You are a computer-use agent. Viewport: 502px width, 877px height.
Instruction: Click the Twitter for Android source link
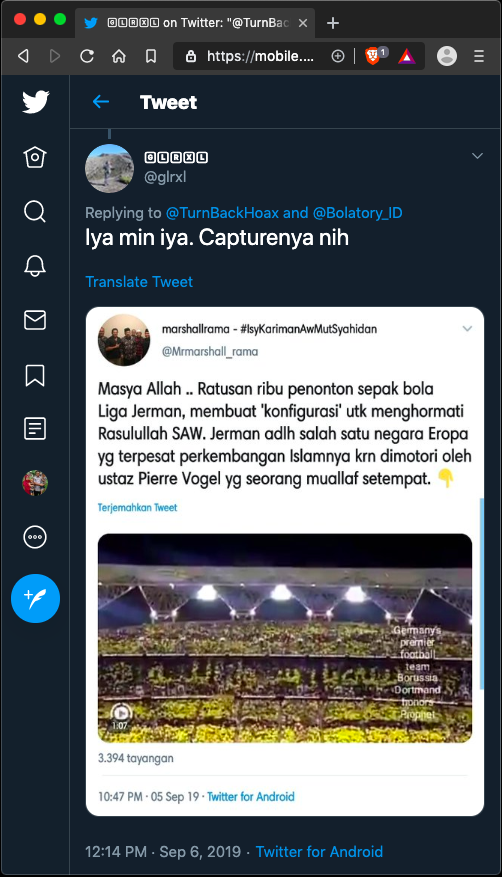[319, 851]
